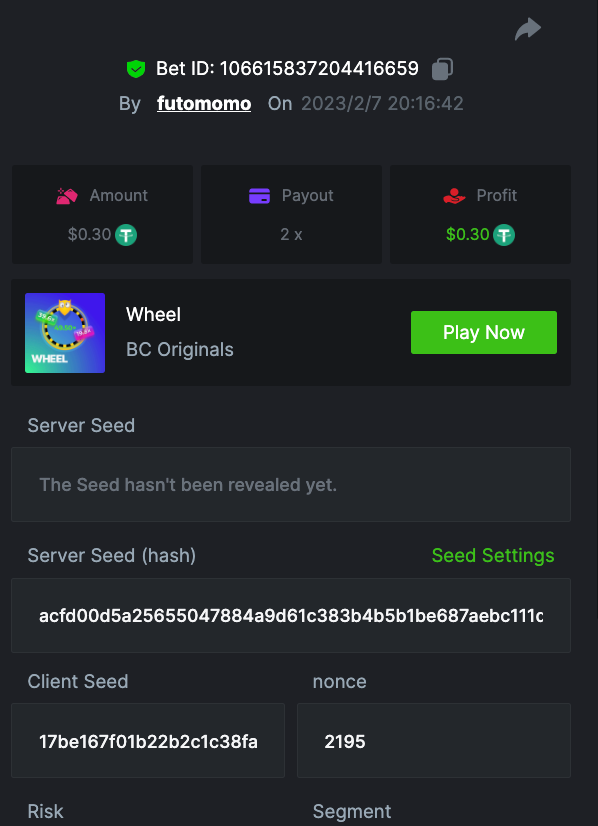The height and width of the screenshot is (826, 598).
Task: Open futomomo user profile link
Action: click(x=204, y=104)
